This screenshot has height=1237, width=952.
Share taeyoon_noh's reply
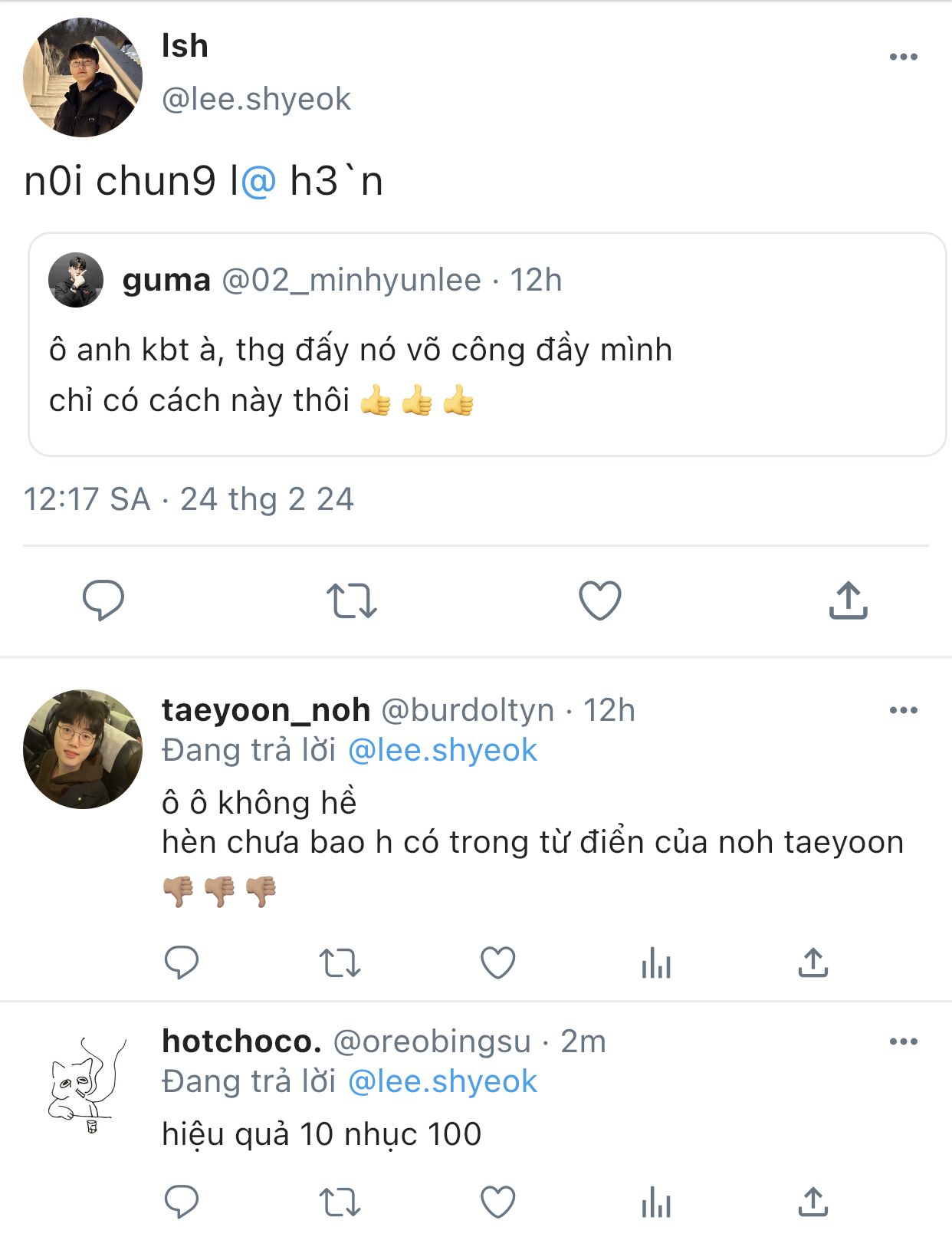pyautogui.click(x=813, y=962)
